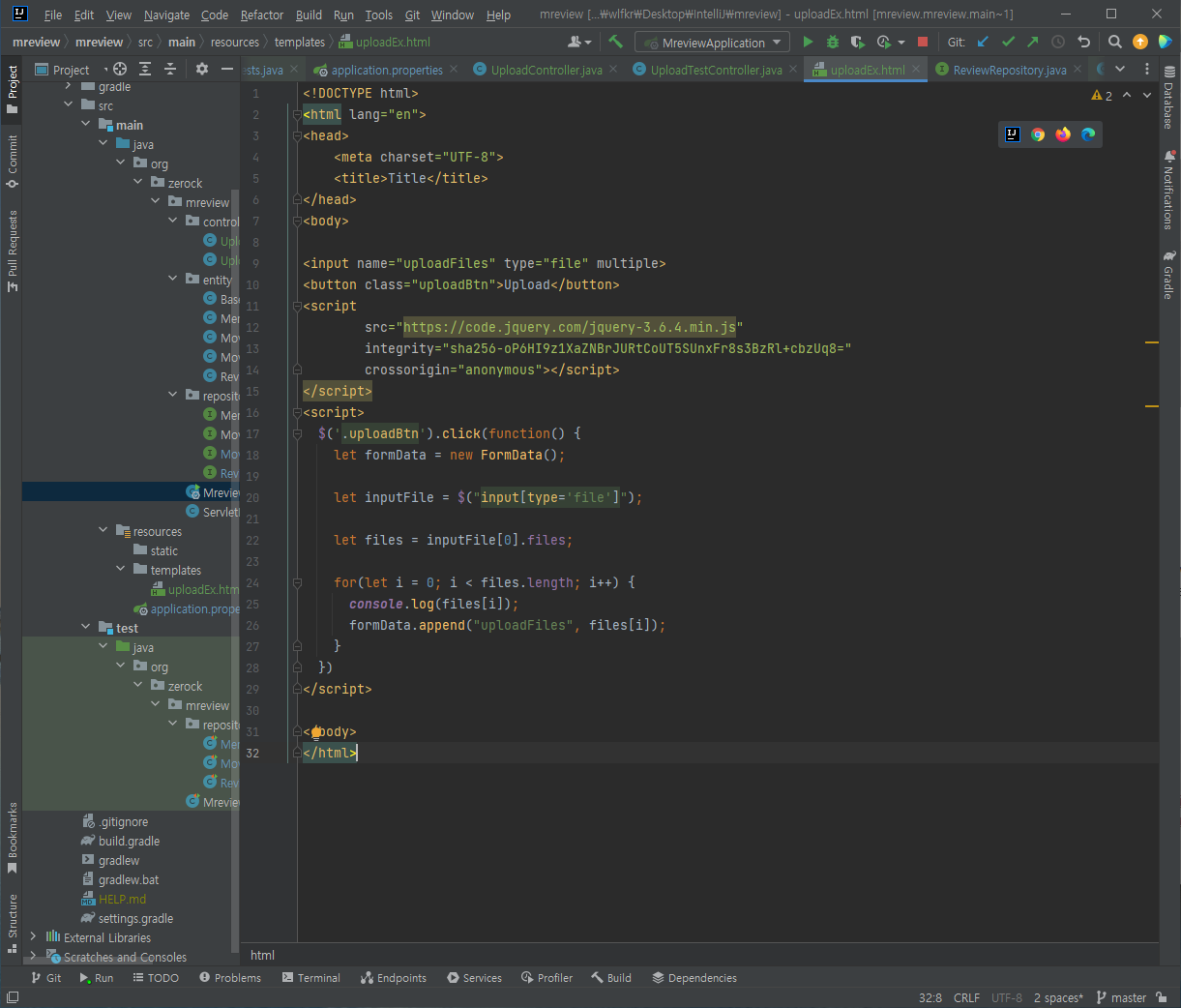Viewport: 1181px width, 1008px height.
Task: Open Project view selector dropdown
Action: pyautogui.click(x=72, y=70)
